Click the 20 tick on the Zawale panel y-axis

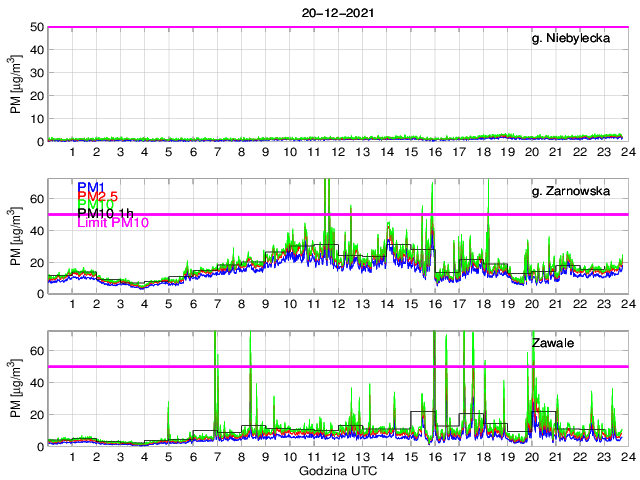click(35, 414)
